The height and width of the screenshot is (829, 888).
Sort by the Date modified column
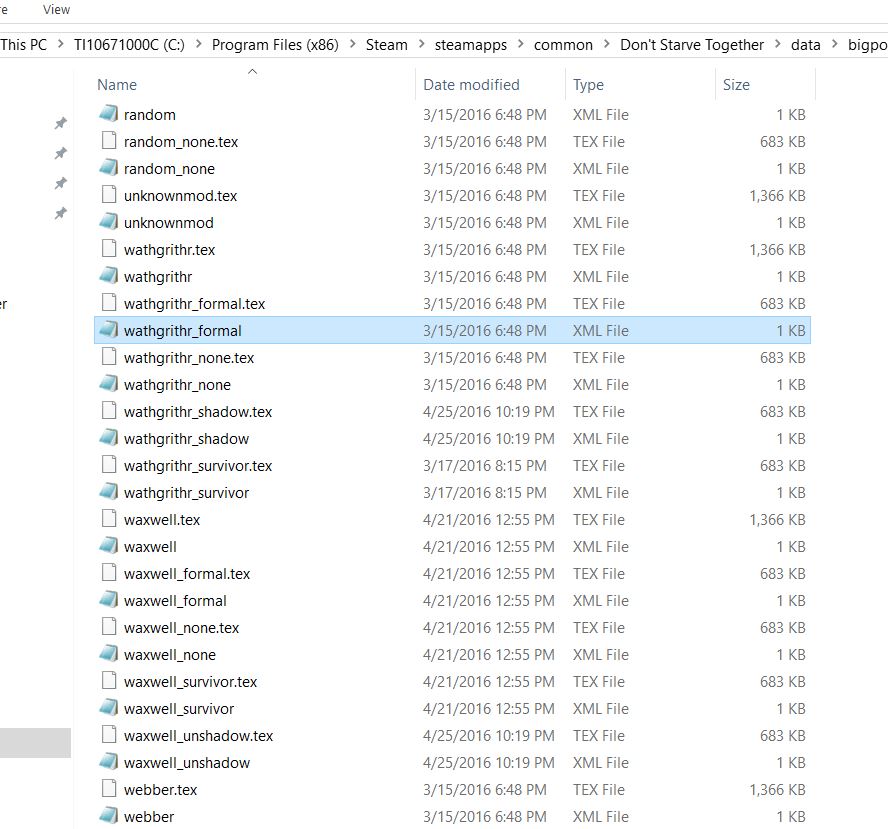(471, 85)
